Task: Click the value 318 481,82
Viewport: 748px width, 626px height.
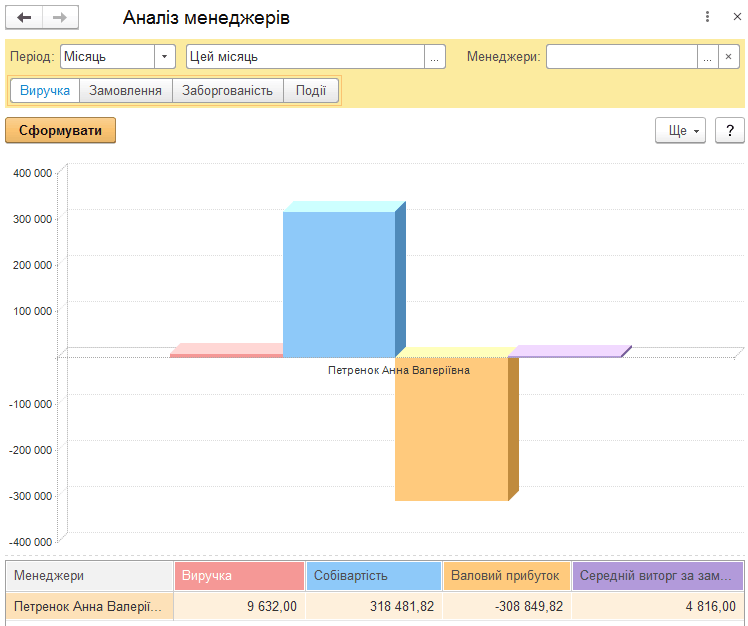Action: pyautogui.click(x=402, y=606)
